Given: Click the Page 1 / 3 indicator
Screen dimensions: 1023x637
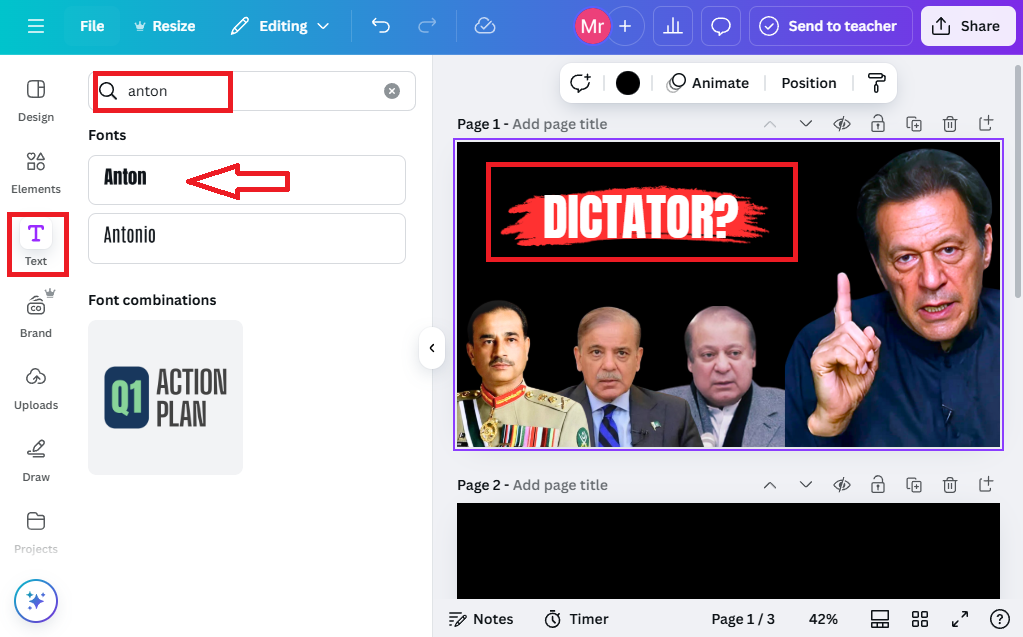Looking at the screenshot, I should point(742,619).
